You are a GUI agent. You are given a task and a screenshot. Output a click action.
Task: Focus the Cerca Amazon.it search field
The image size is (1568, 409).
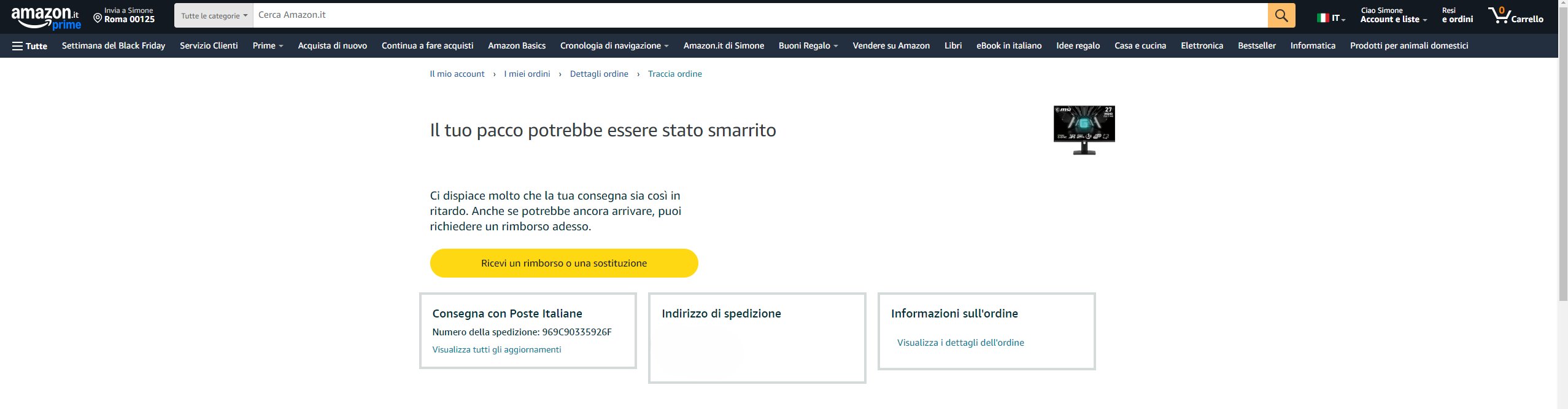click(x=760, y=15)
